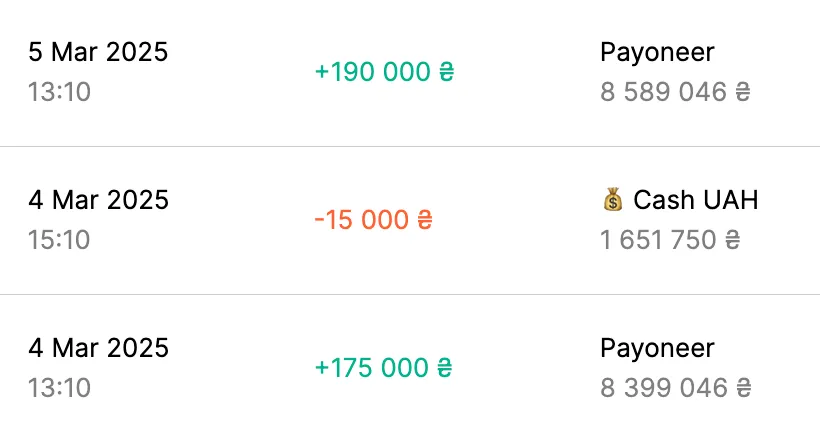This screenshot has width=820, height=440.
Task: Click the 13:10 time in last row
Action: point(59,388)
